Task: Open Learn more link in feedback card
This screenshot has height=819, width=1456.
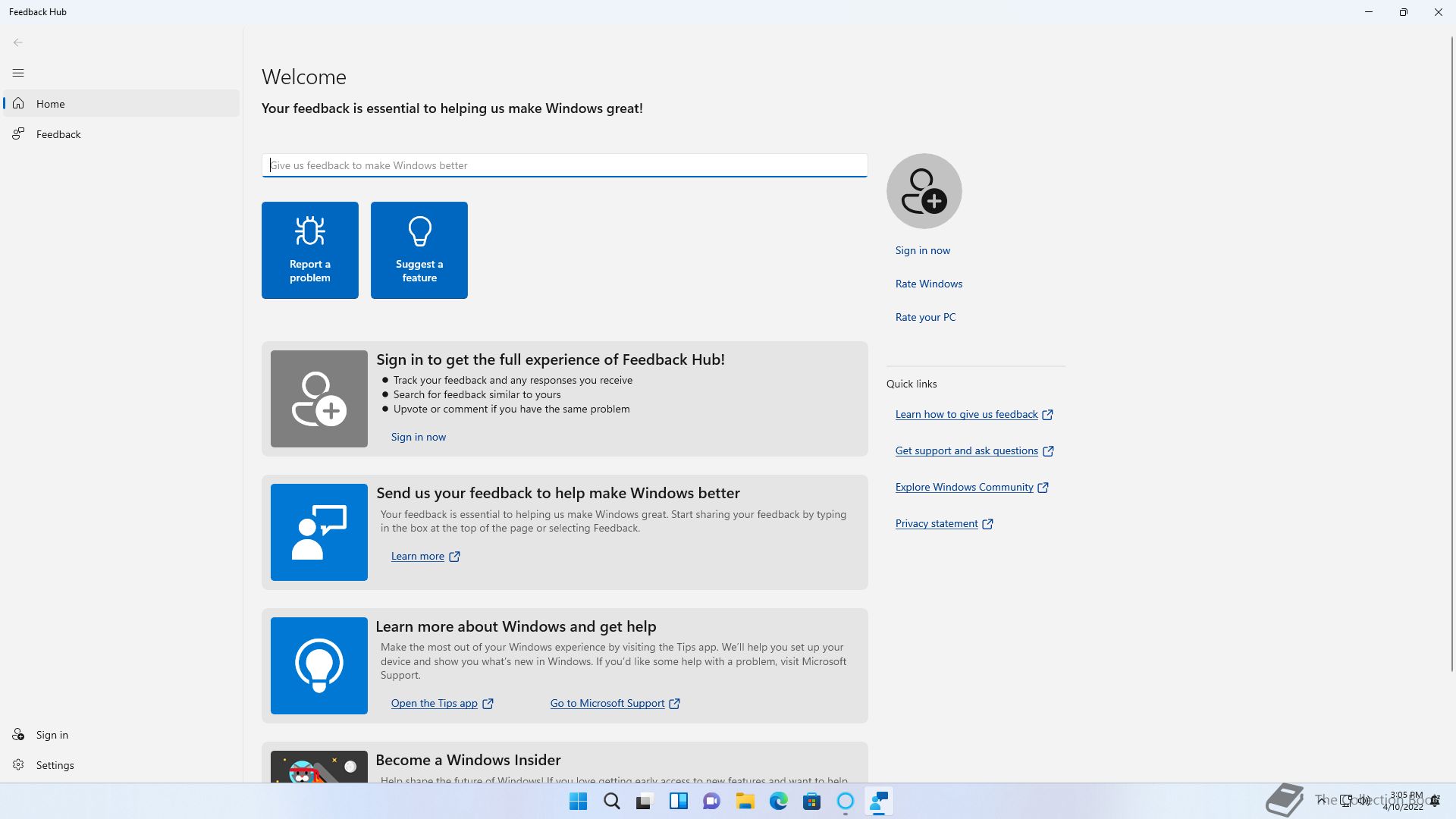Action: click(425, 556)
